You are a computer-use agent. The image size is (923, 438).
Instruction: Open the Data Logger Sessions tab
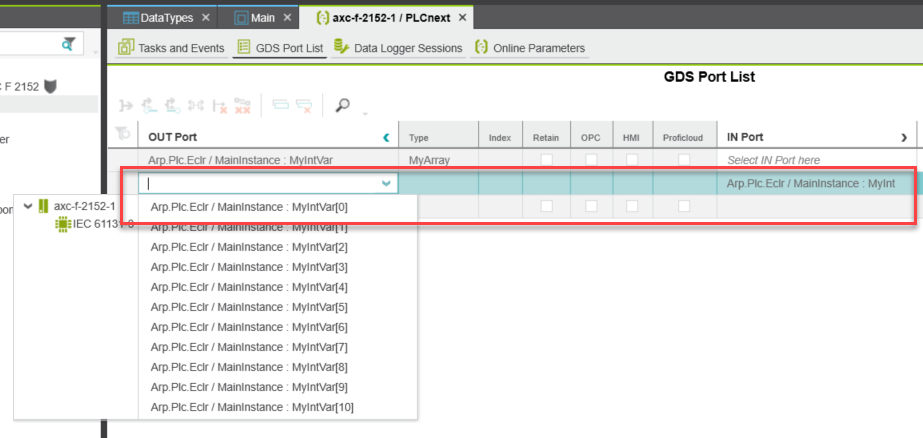[398, 48]
